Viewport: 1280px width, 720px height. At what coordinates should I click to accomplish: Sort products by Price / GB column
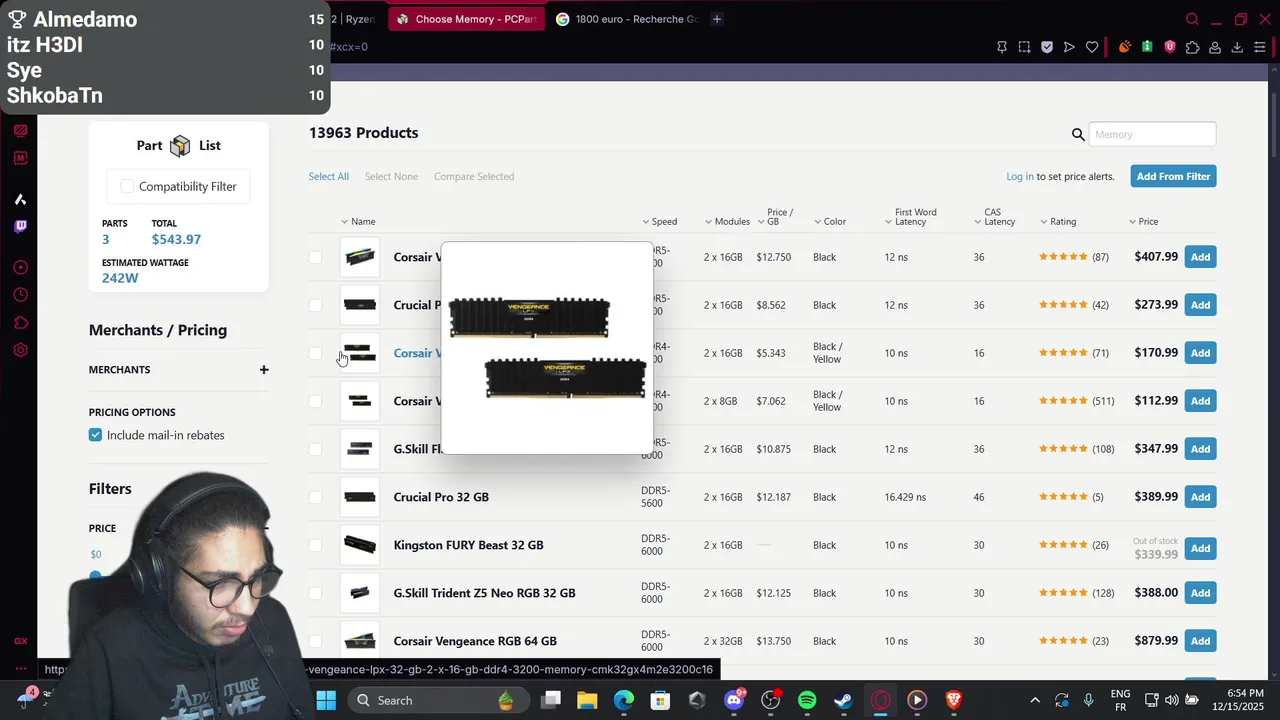click(x=775, y=217)
